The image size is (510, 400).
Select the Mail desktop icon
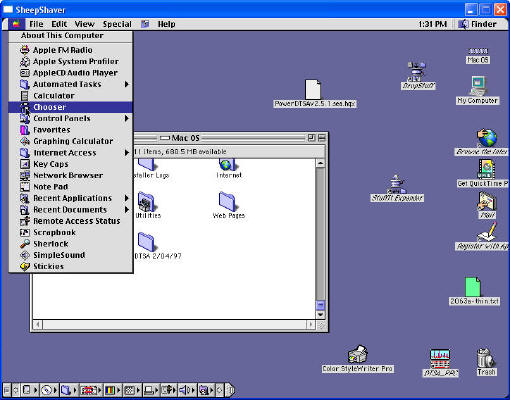tap(487, 205)
